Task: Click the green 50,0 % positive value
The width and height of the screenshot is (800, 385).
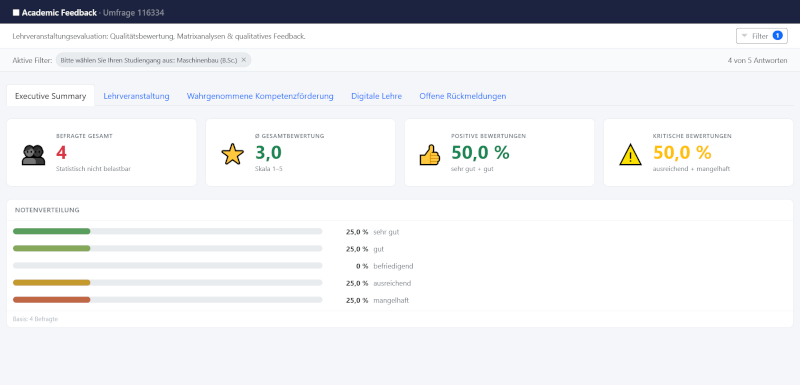Action: pos(480,152)
